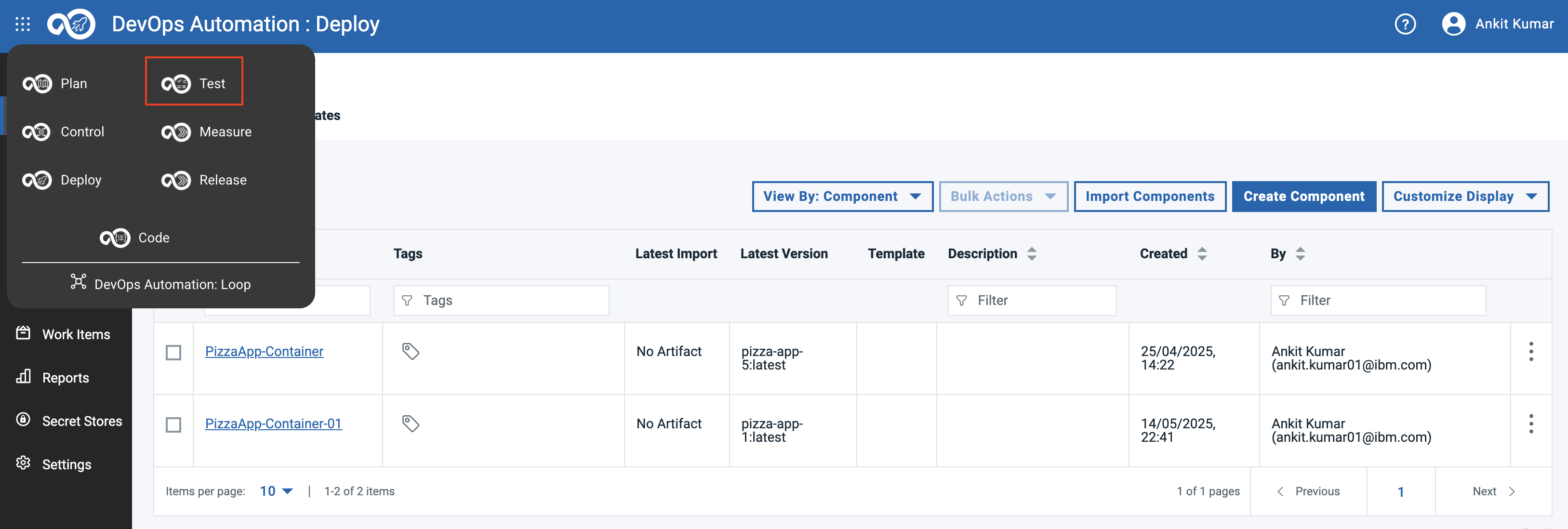1568x529 pixels.
Task: Click the DevOps Automation Deploy logo
Action: pos(71,25)
